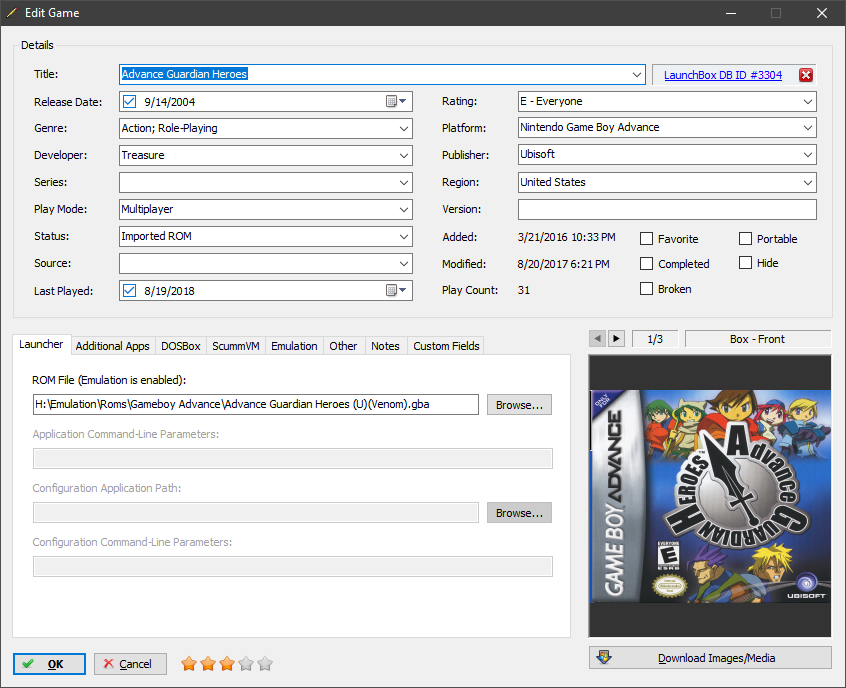Expand the Region dropdown
Viewport: 846px width, 688px height.
pos(808,182)
